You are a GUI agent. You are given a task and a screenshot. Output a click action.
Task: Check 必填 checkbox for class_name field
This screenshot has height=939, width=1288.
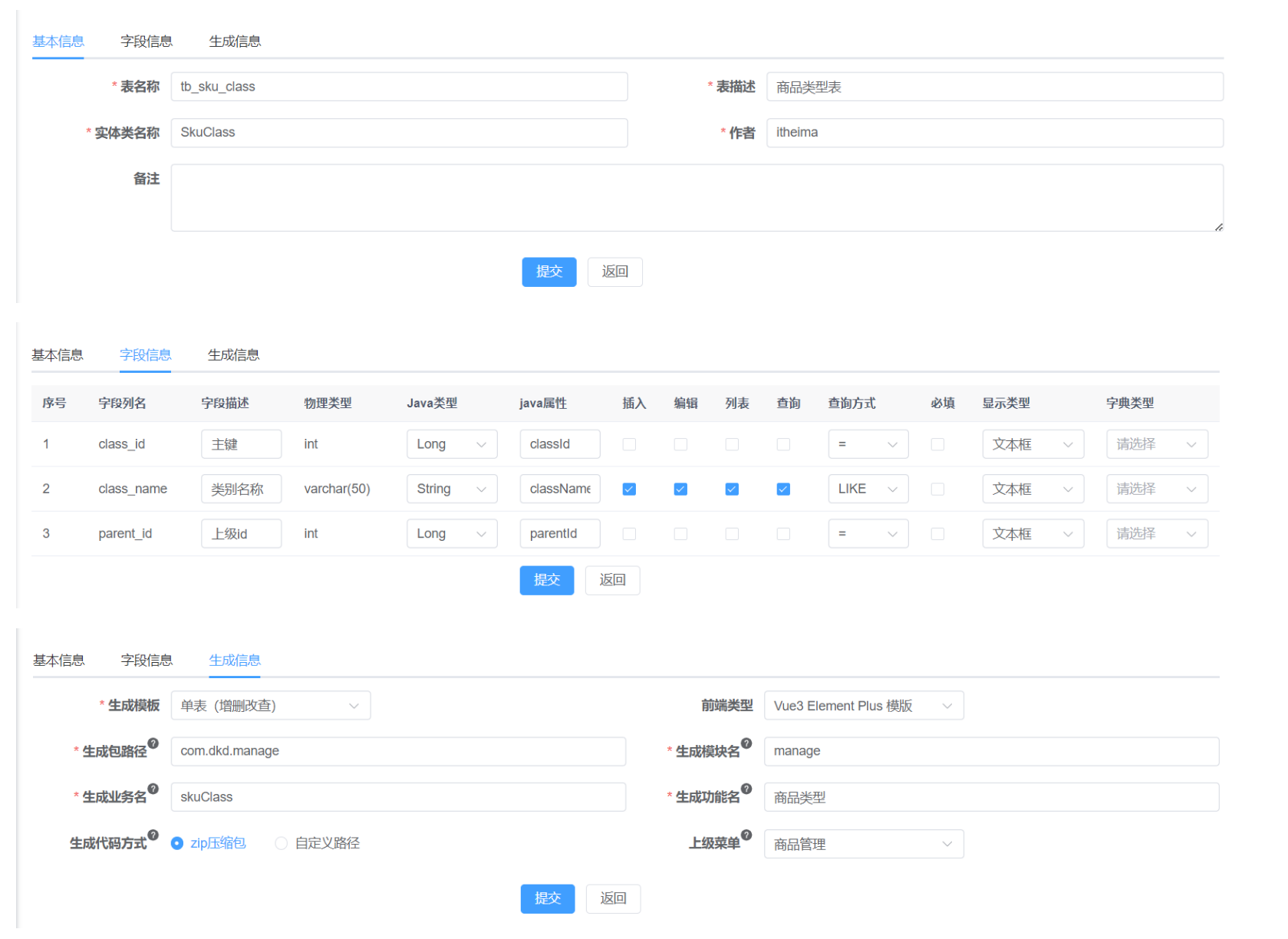pos(937,489)
